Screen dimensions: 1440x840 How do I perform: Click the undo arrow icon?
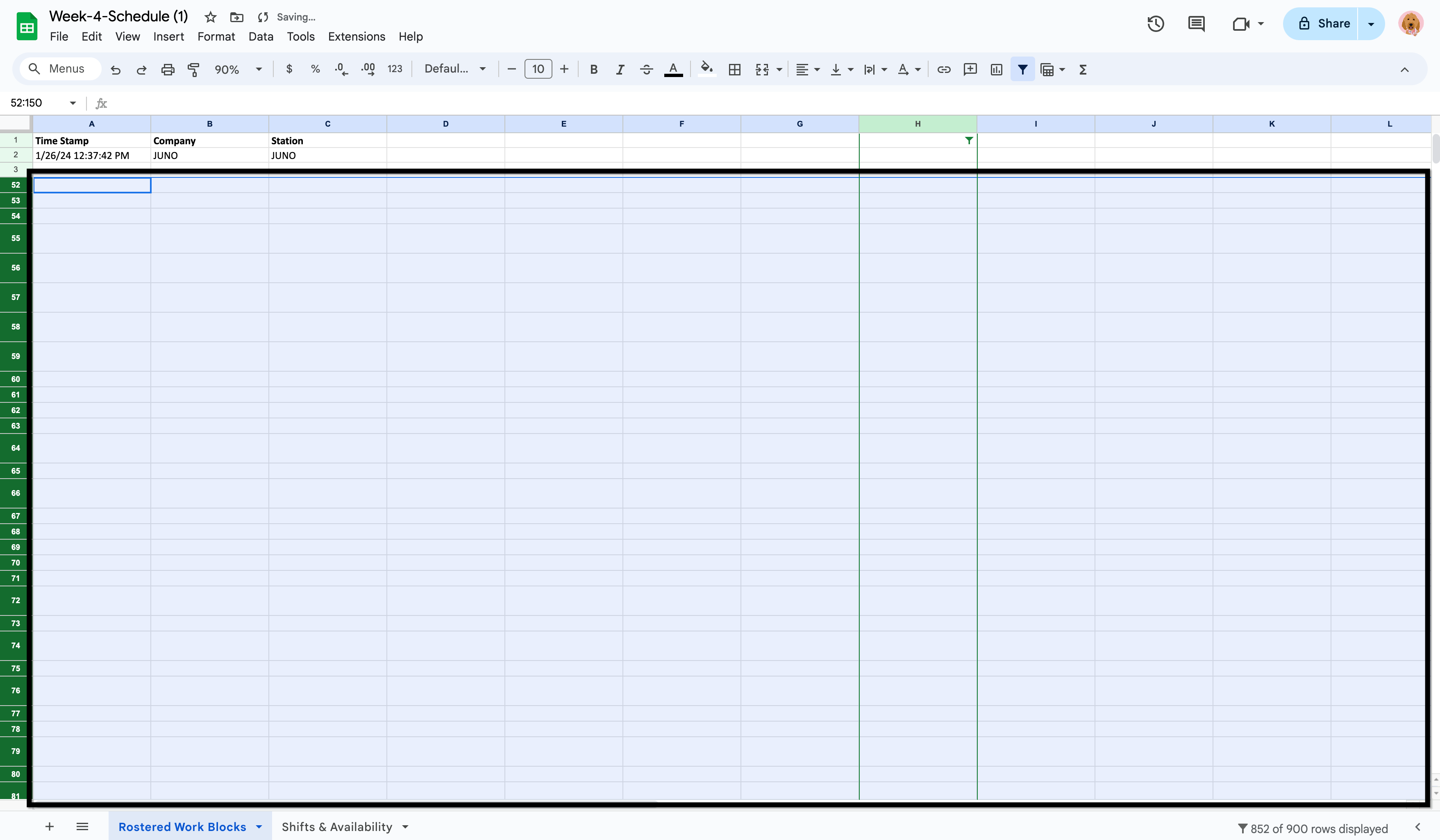[x=116, y=70]
